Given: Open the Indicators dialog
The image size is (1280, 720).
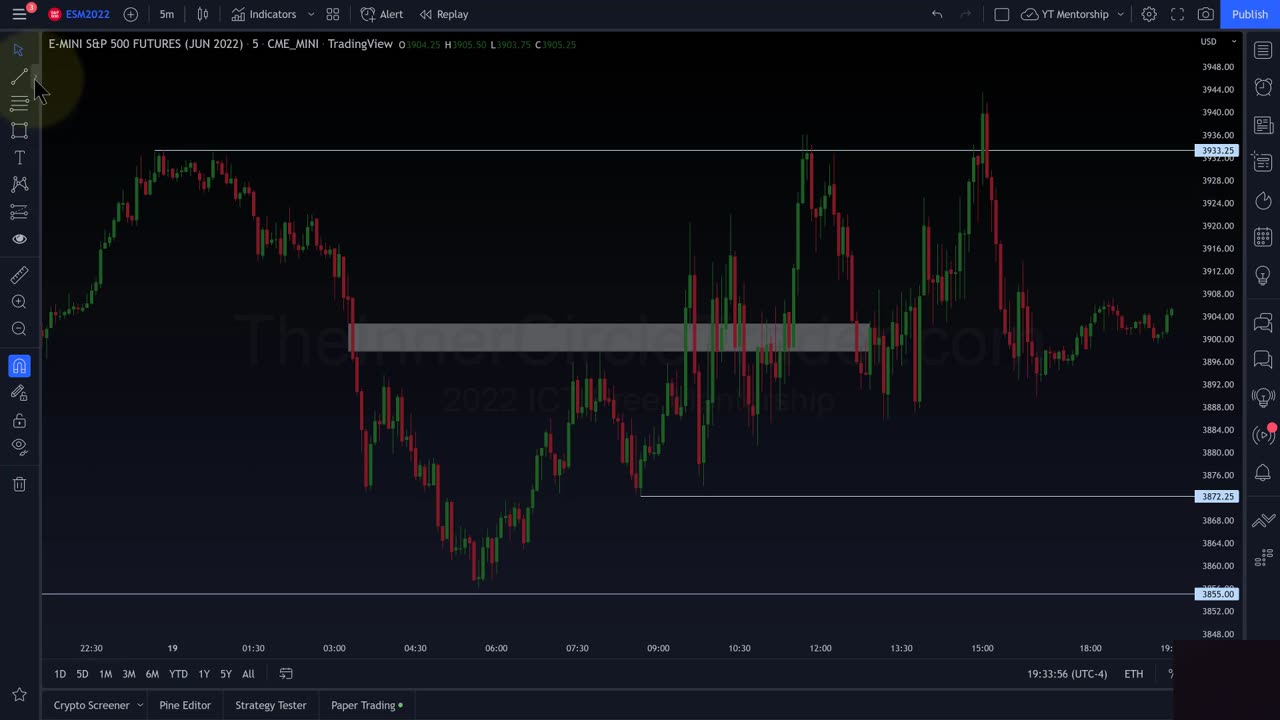Looking at the screenshot, I should [264, 14].
